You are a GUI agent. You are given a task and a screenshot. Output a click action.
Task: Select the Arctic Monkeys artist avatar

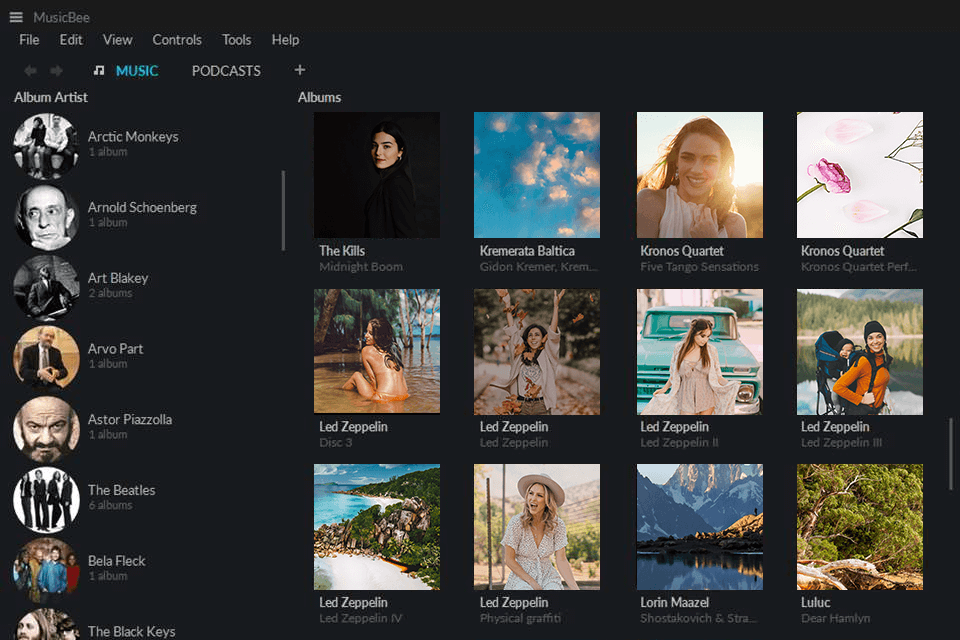point(46,146)
